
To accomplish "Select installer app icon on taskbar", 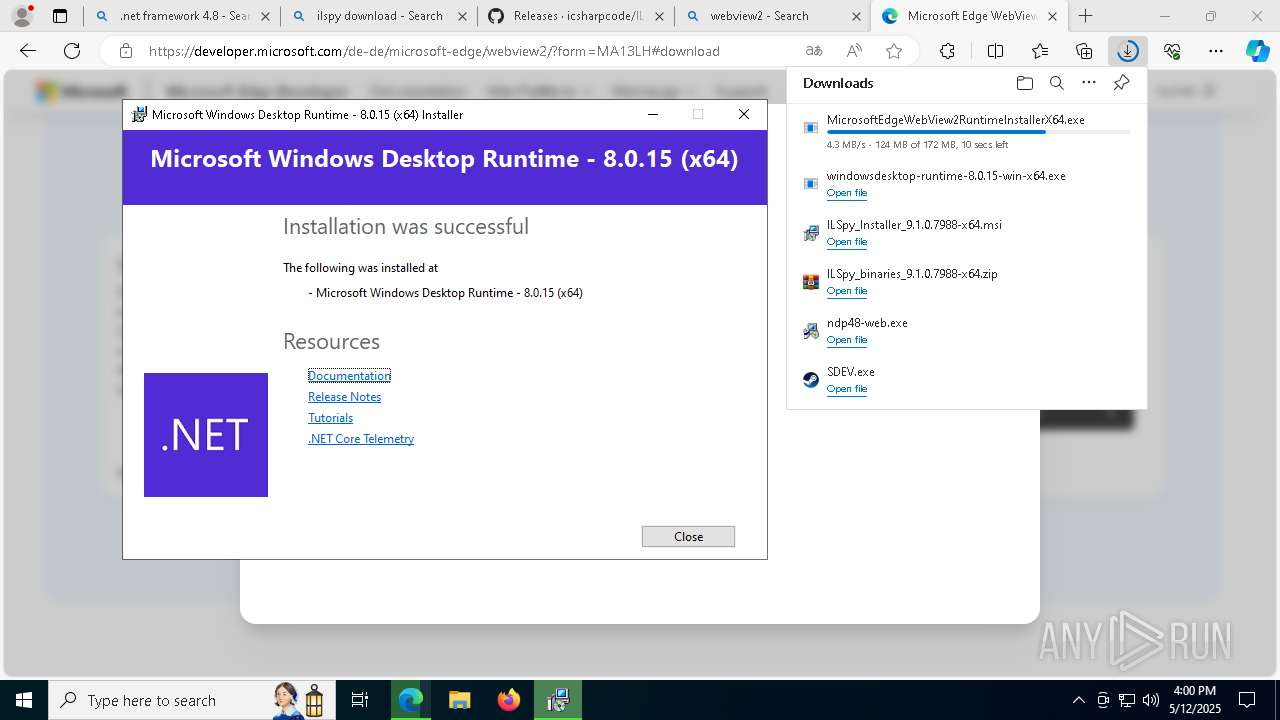I will (x=557, y=700).
